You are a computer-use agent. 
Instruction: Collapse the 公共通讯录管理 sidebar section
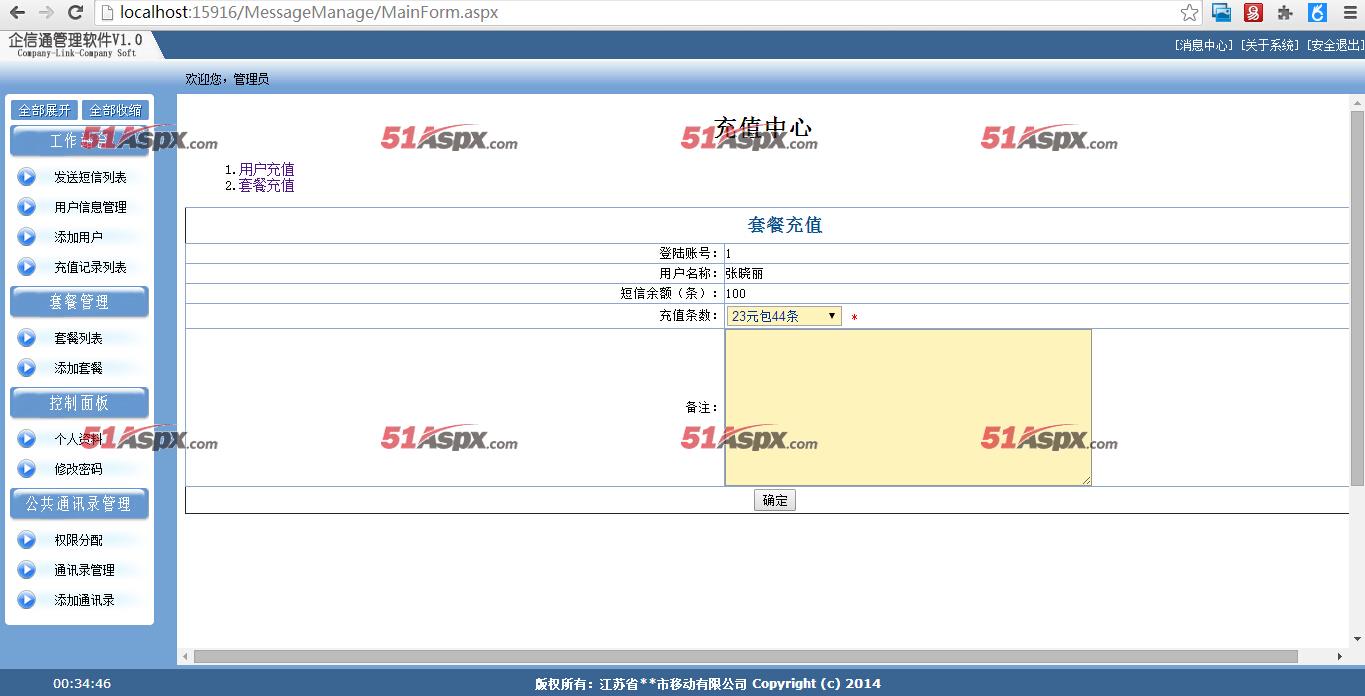(x=79, y=504)
